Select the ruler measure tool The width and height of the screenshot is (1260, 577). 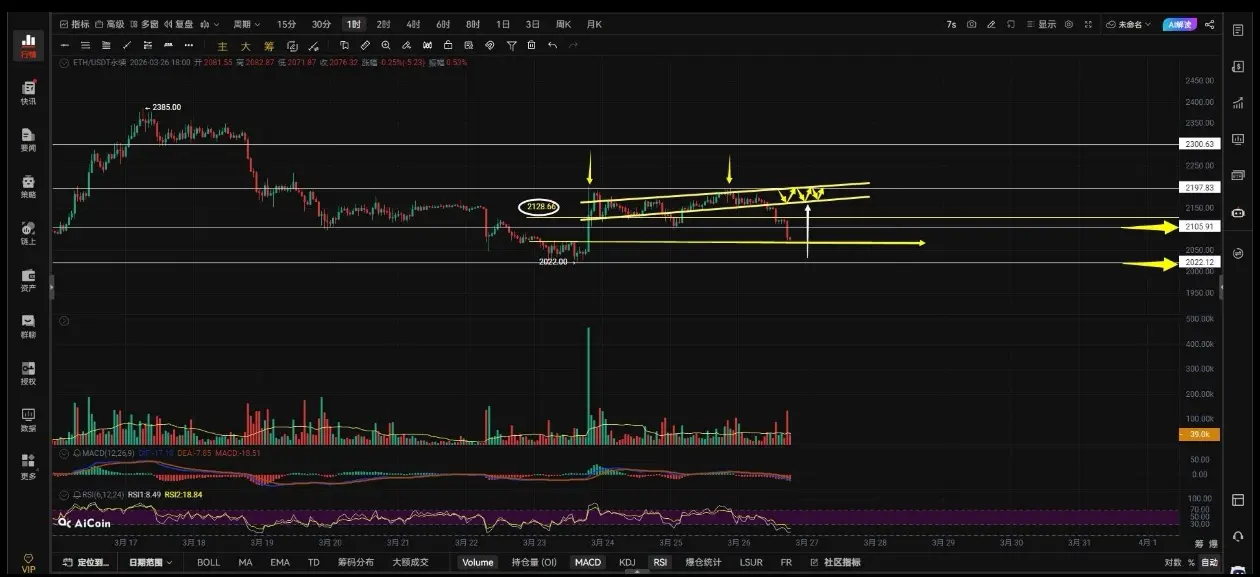point(365,45)
